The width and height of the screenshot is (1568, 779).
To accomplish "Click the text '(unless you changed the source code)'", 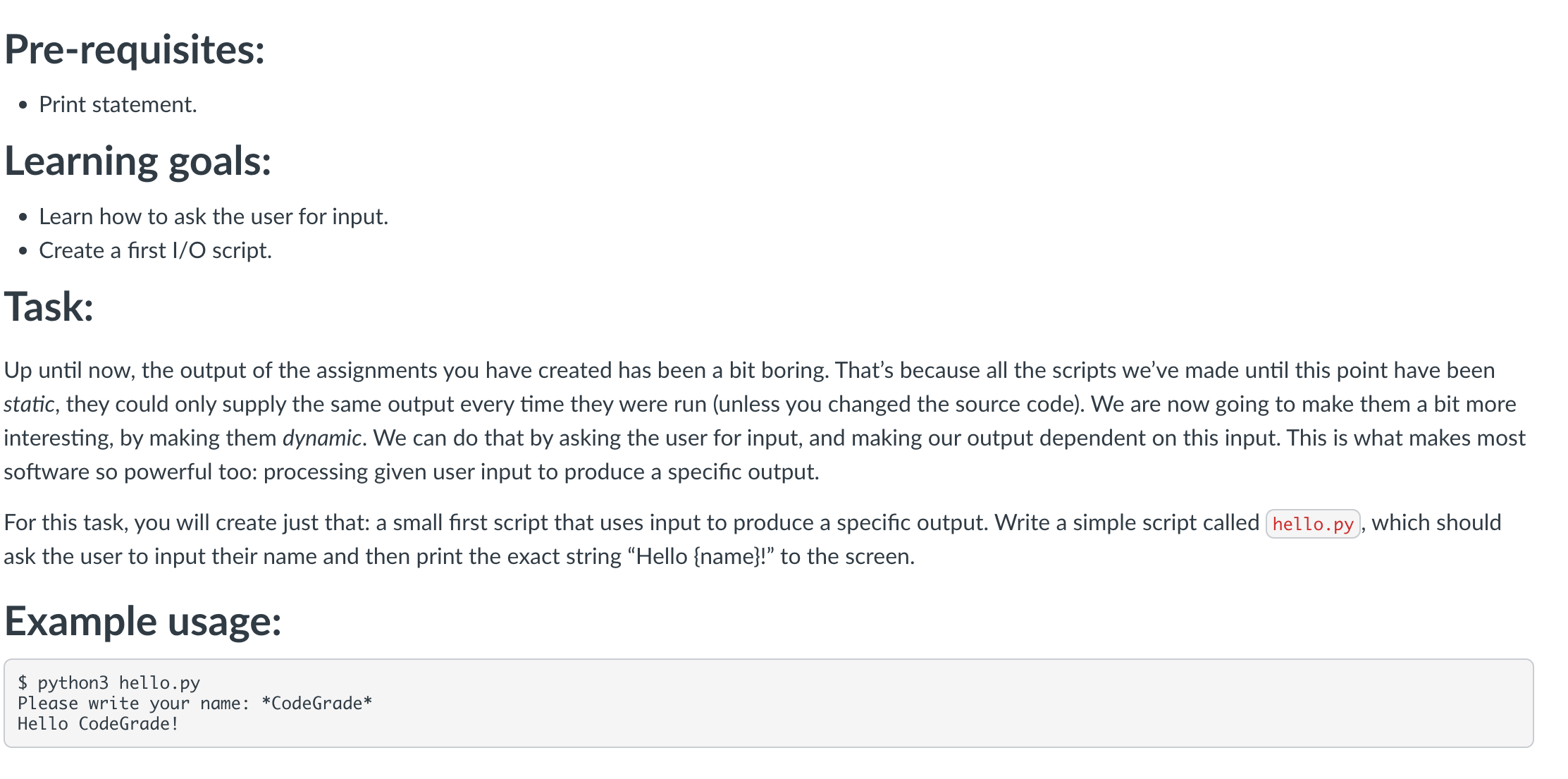I will pos(897,404).
